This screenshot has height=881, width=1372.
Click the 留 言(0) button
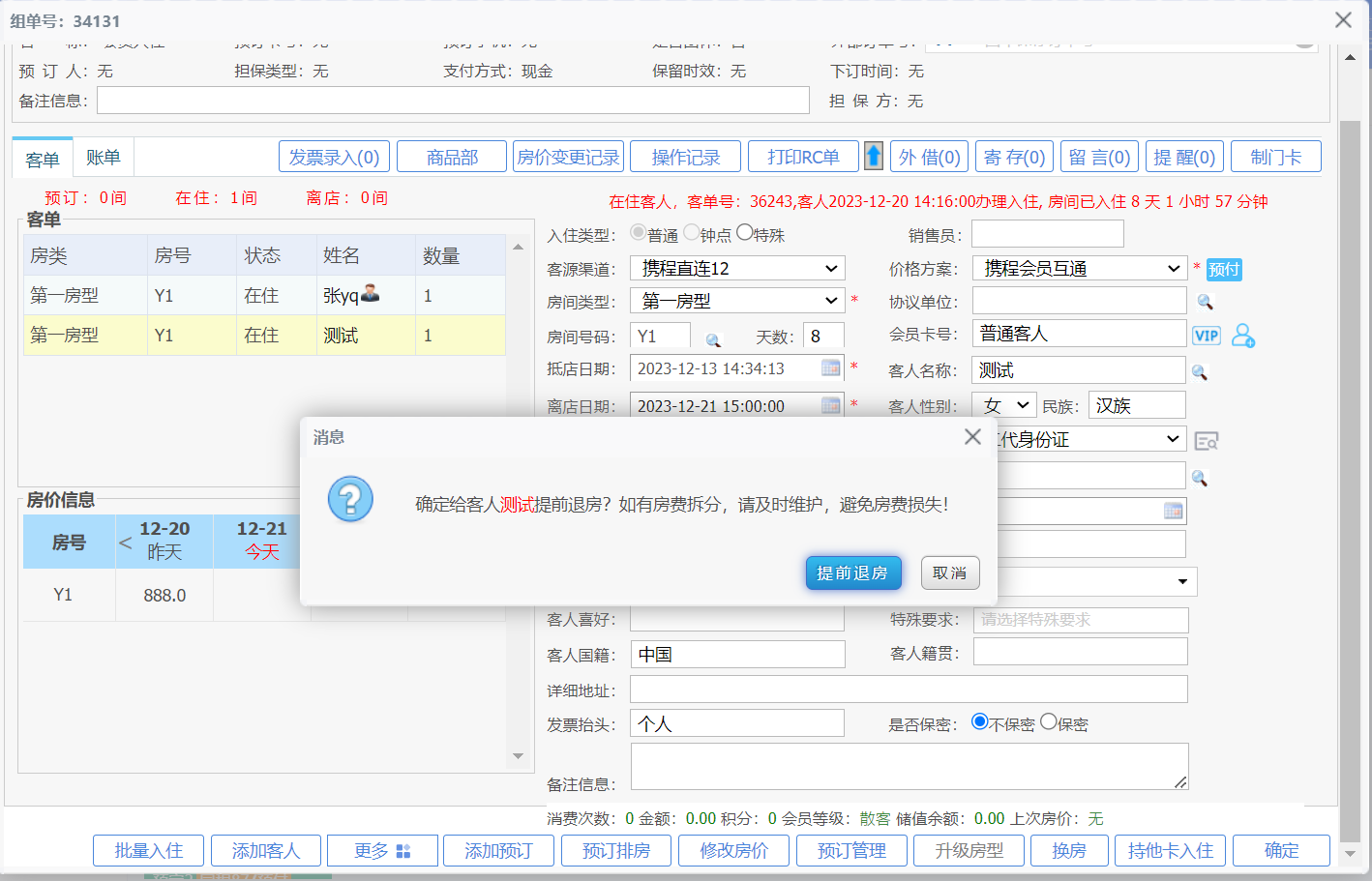1100,157
